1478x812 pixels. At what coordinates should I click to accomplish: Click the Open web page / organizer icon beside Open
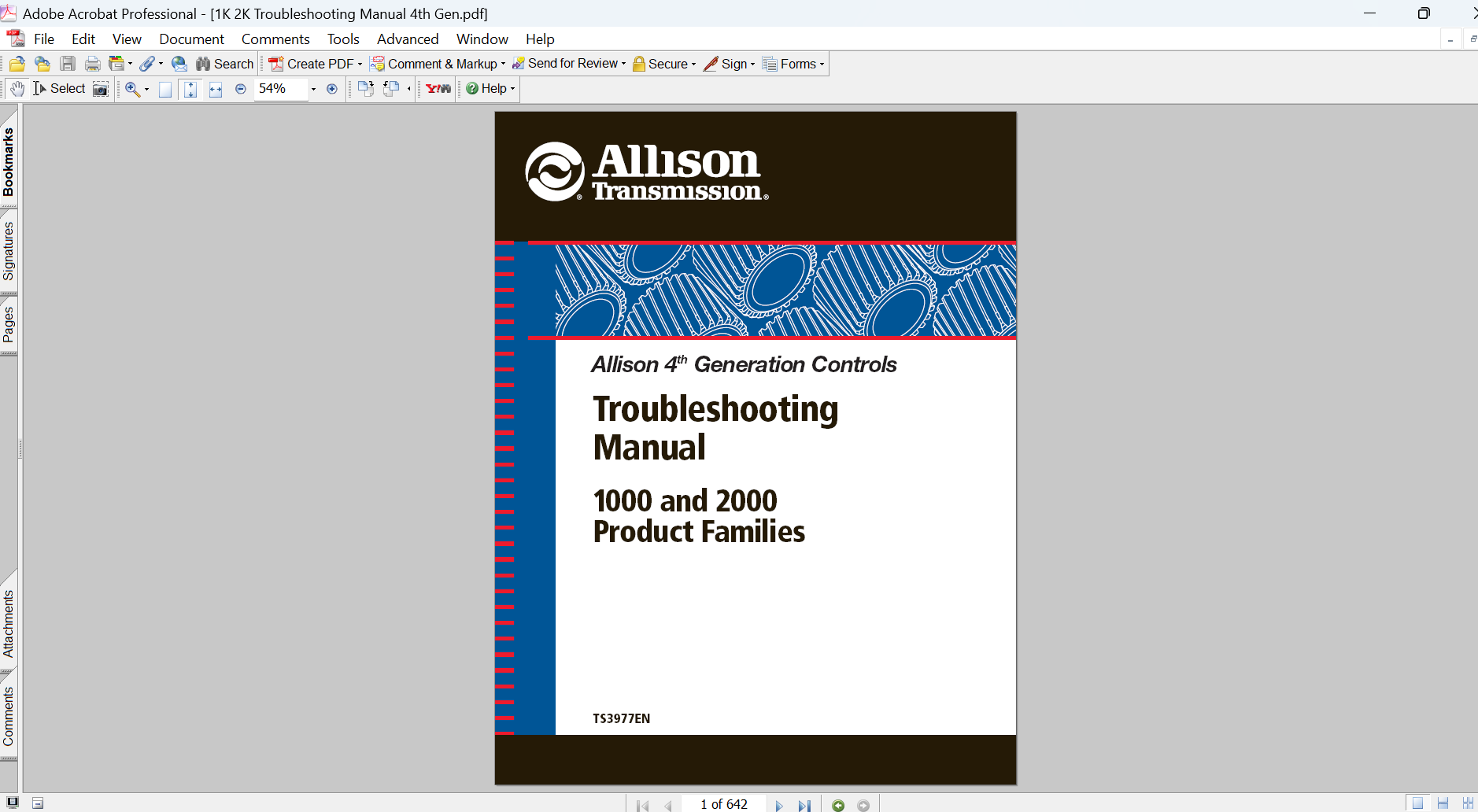(42, 65)
